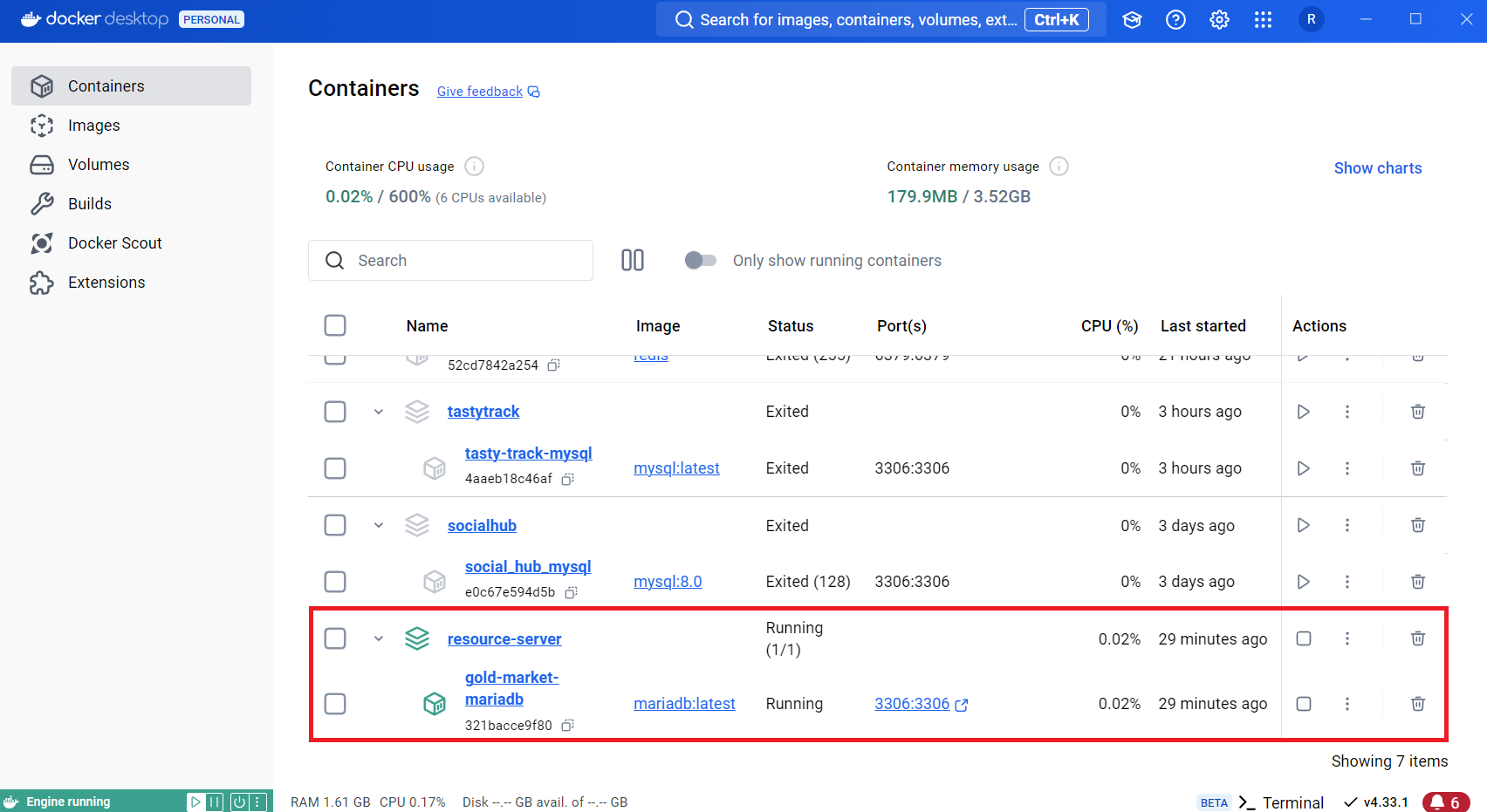Image resolution: width=1487 pixels, height=812 pixels.
Task: Open the column display options icon
Action: [x=633, y=260]
